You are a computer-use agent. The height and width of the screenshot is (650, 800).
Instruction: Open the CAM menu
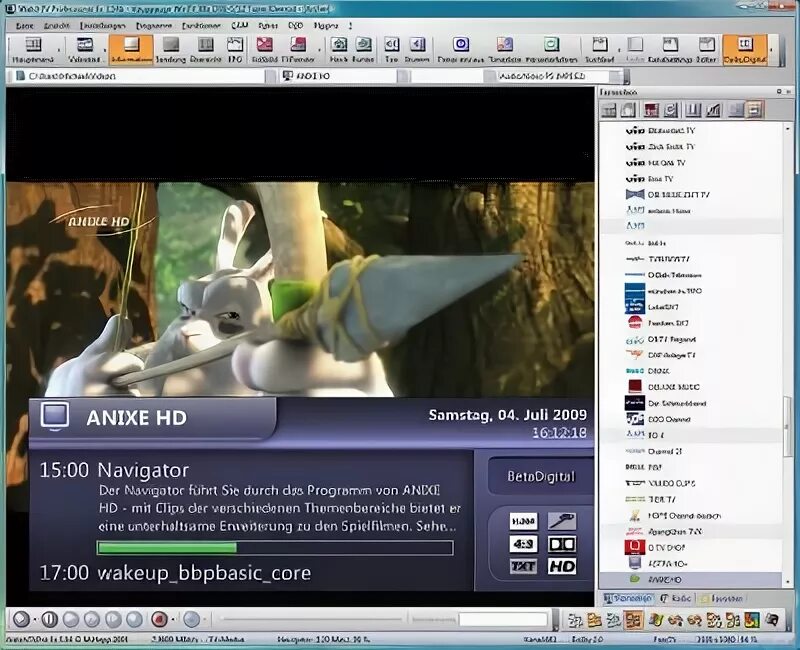click(x=239, y=26)
